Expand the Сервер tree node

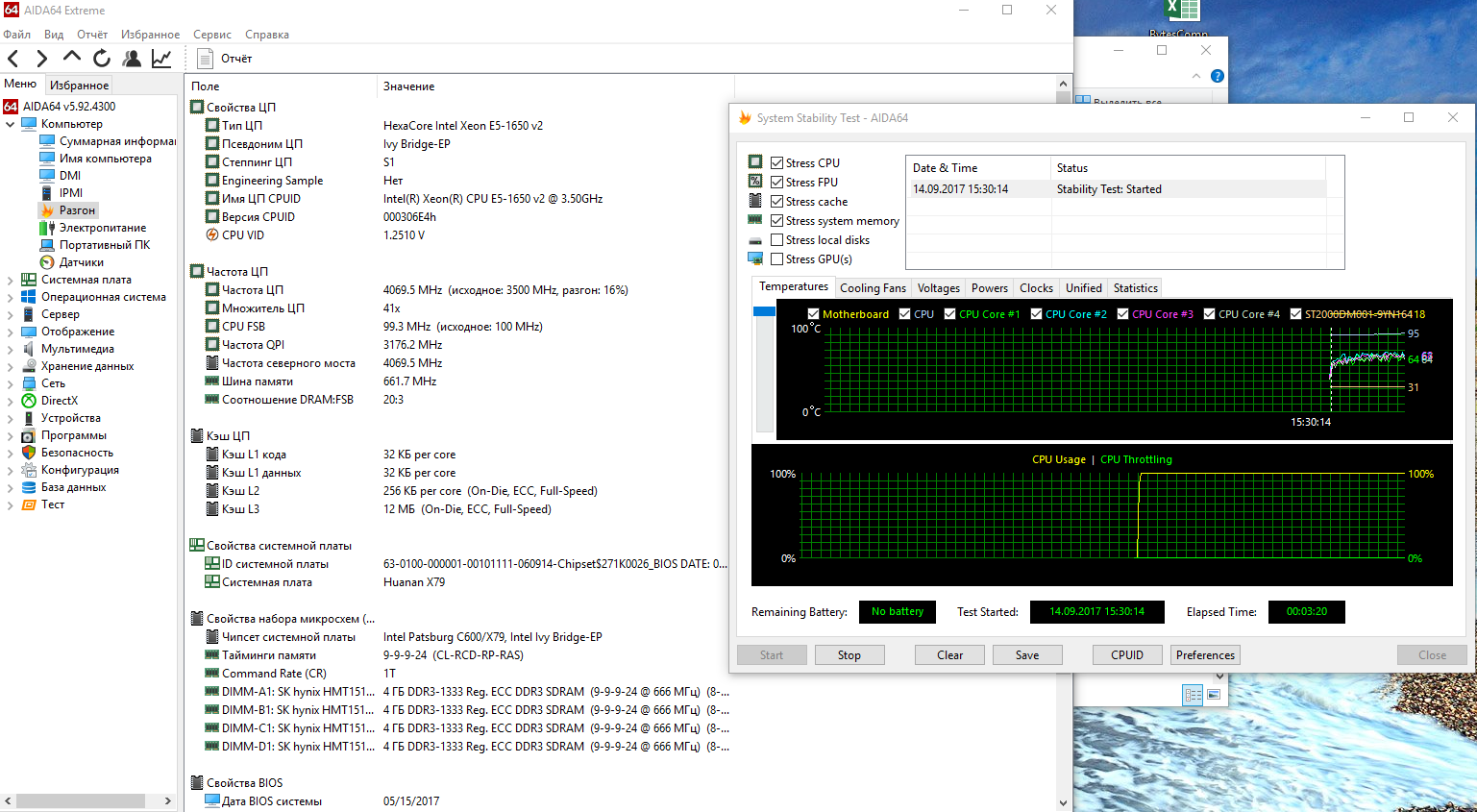(11, 314)
